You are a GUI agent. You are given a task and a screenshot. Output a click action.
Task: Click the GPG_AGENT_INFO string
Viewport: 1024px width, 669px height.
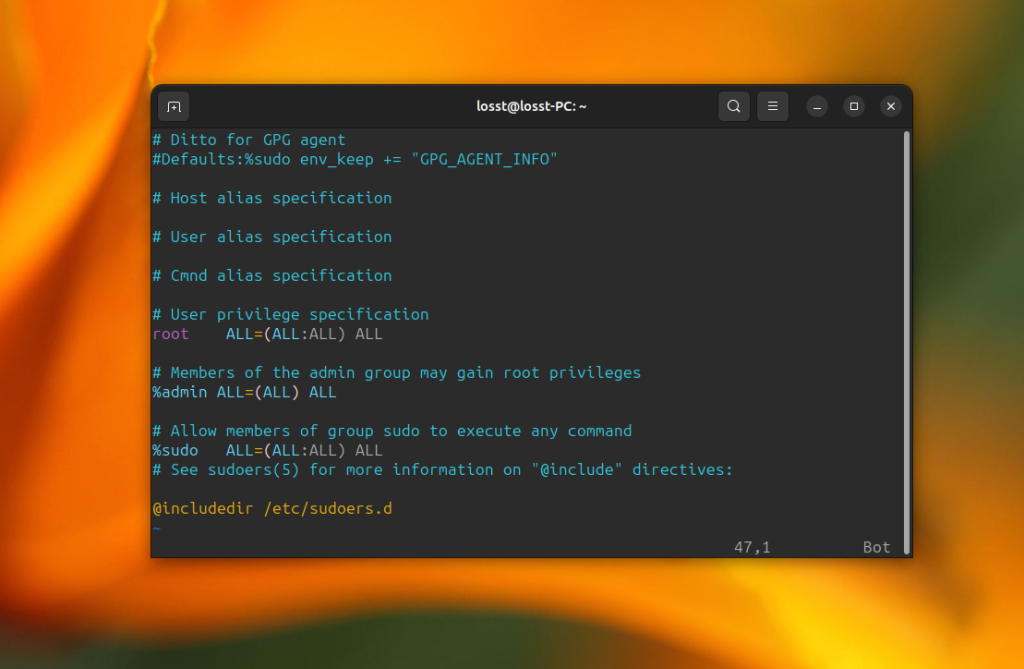484,159
